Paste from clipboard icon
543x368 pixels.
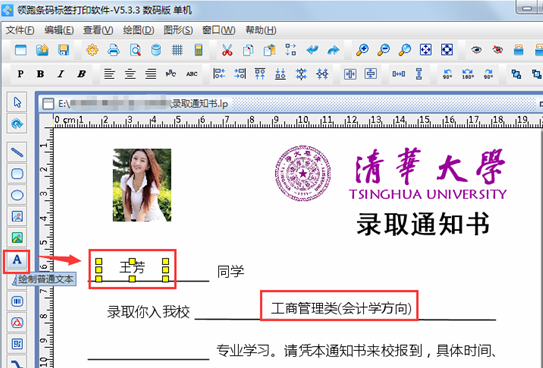tap(269, 50)
